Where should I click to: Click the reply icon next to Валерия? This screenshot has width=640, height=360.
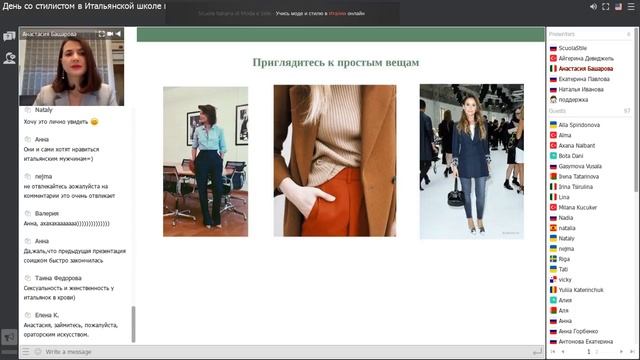tap(28, 213)
